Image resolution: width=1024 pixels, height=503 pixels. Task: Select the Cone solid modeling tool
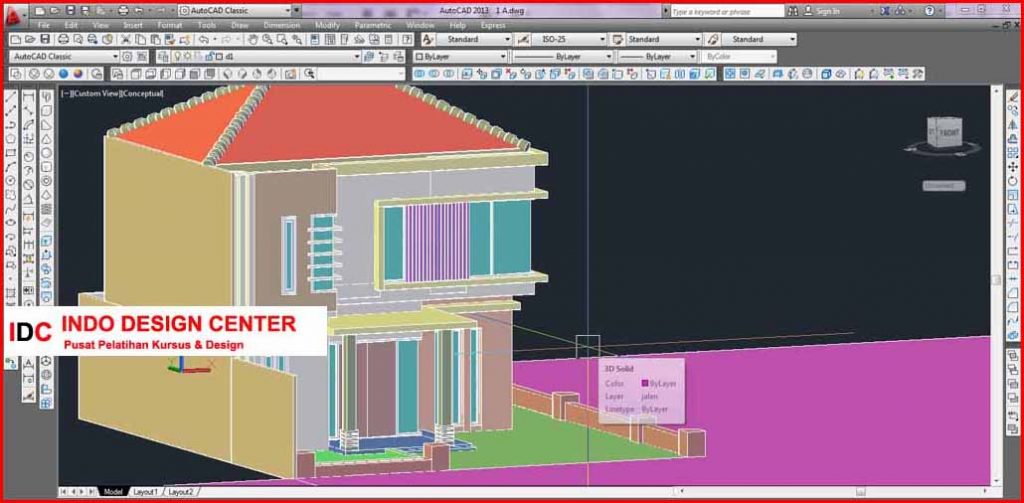(46, 138)
